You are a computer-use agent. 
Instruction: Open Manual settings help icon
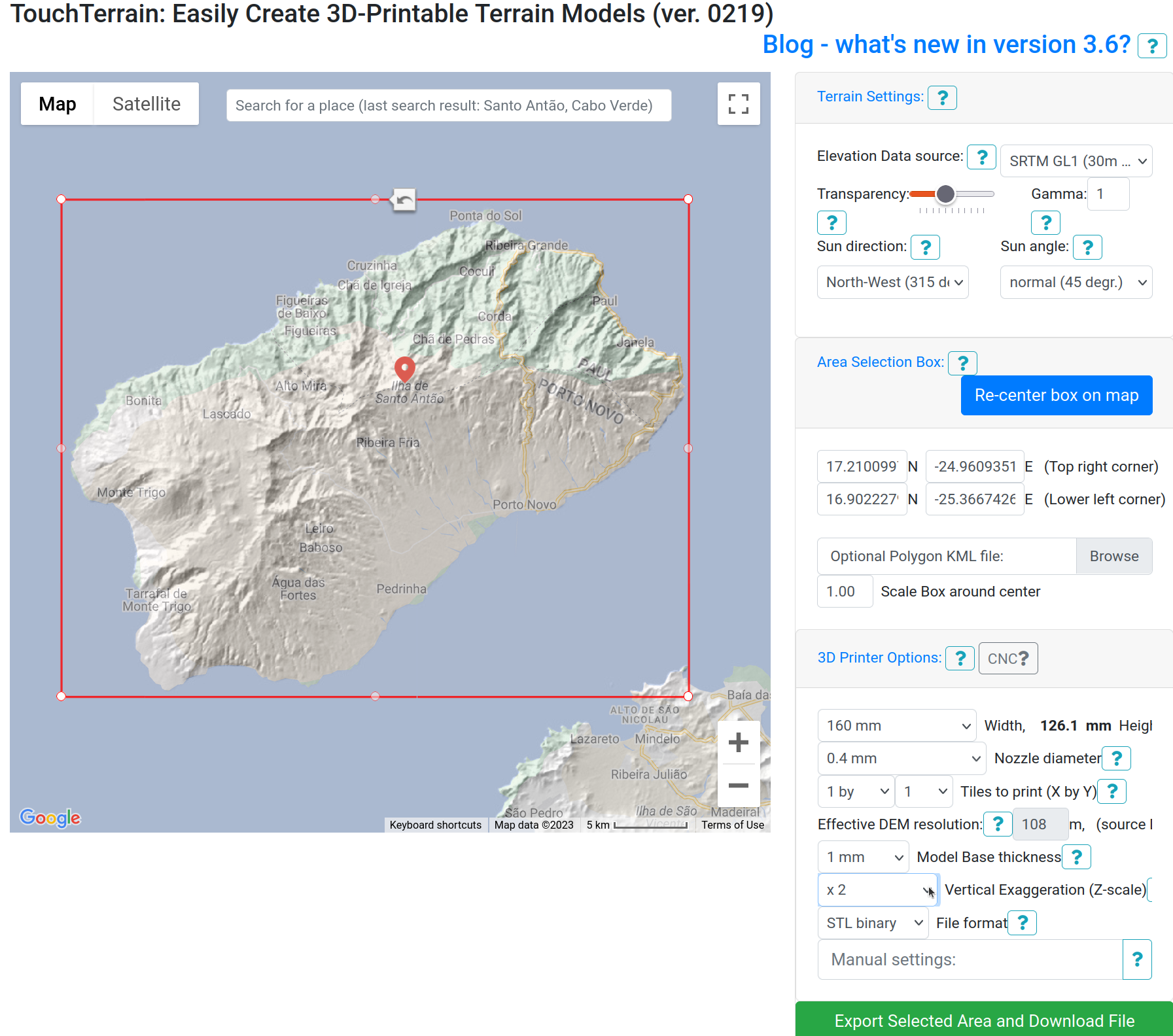tap(1137, 959)
